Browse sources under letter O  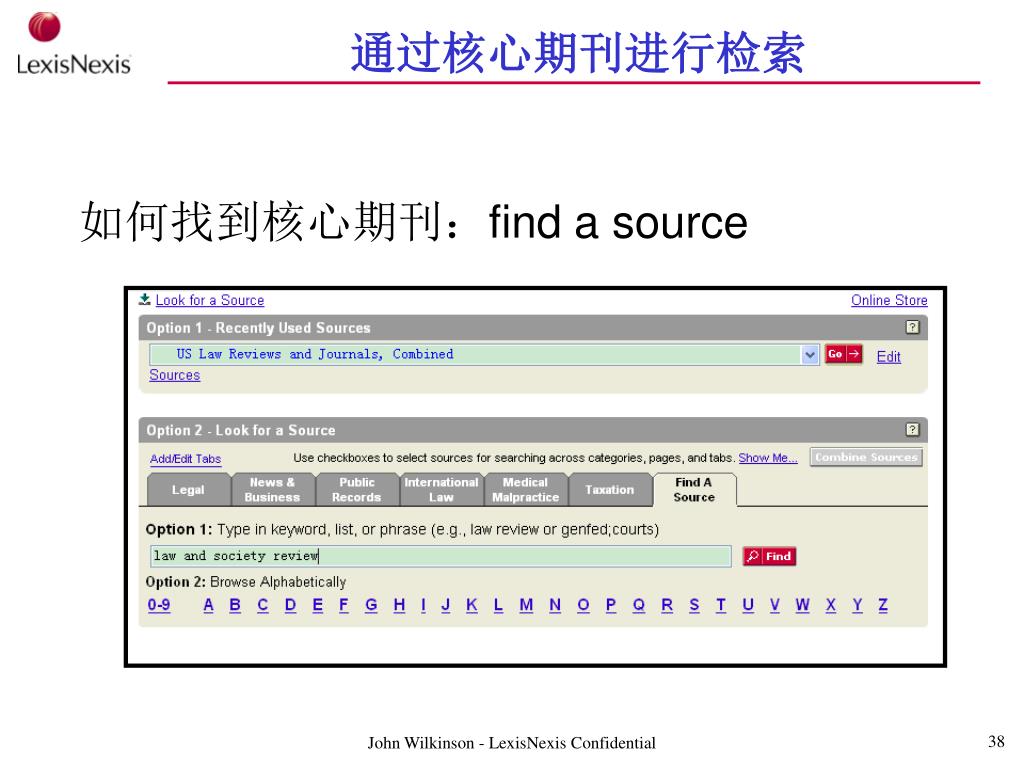pos(583,605)
